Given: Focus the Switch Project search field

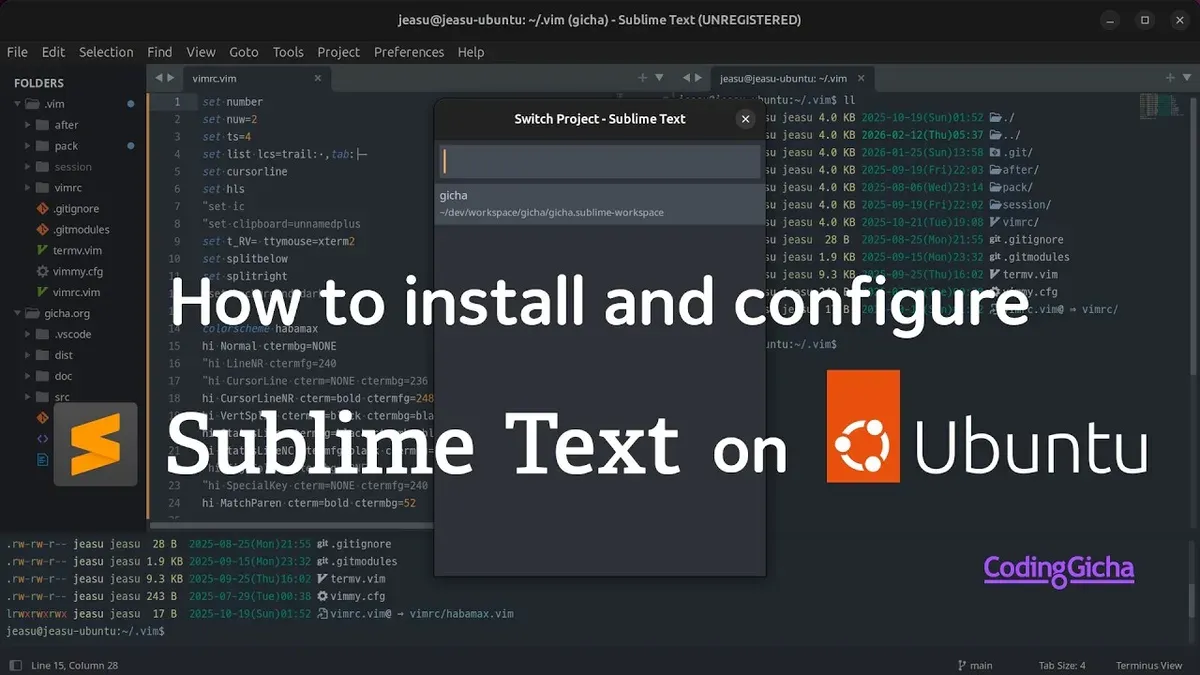Looking at the screenshot, I should (x=600, y=161).
